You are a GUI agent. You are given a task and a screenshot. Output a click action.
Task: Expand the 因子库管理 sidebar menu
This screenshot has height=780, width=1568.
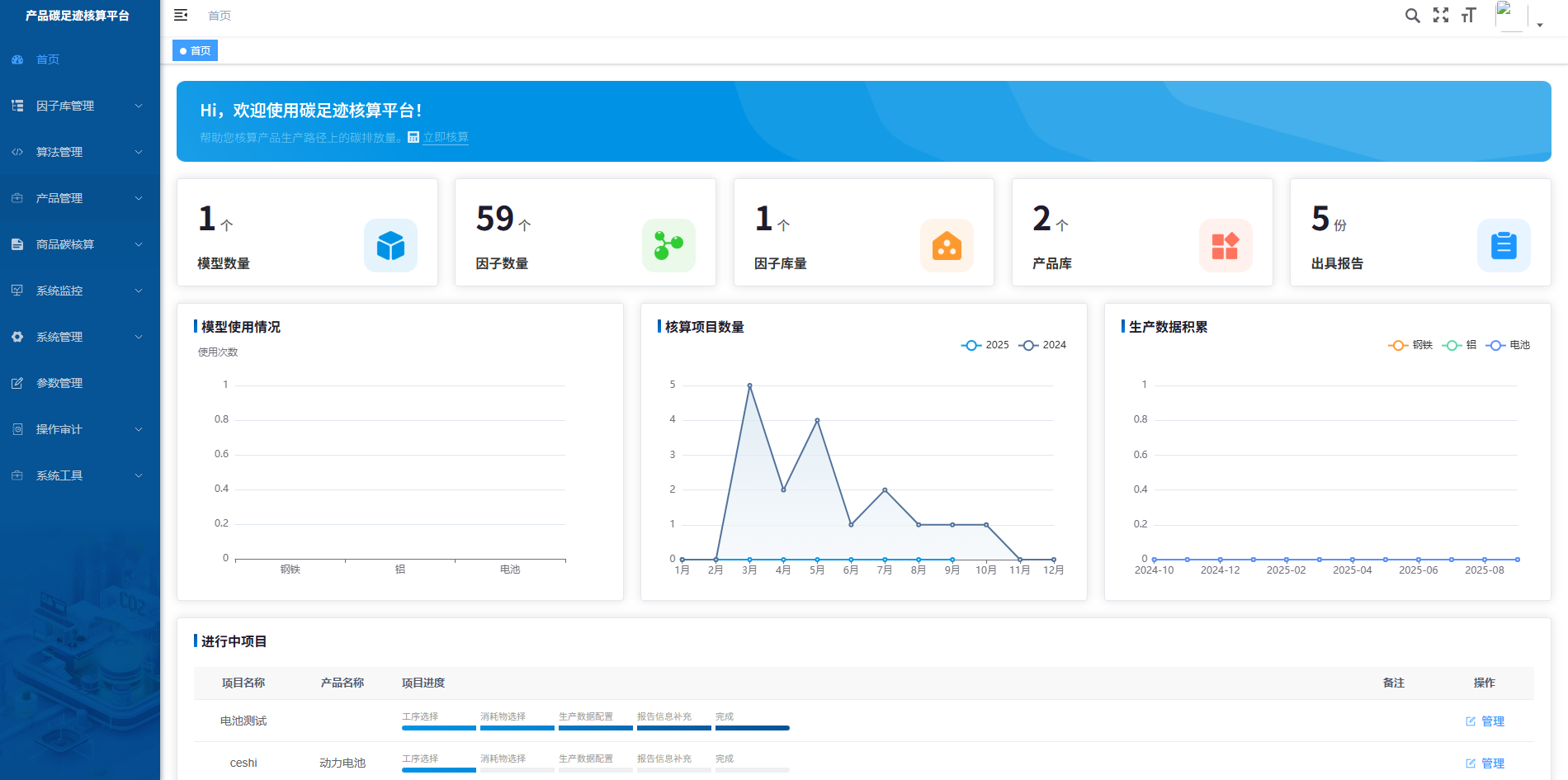point(80,106)
